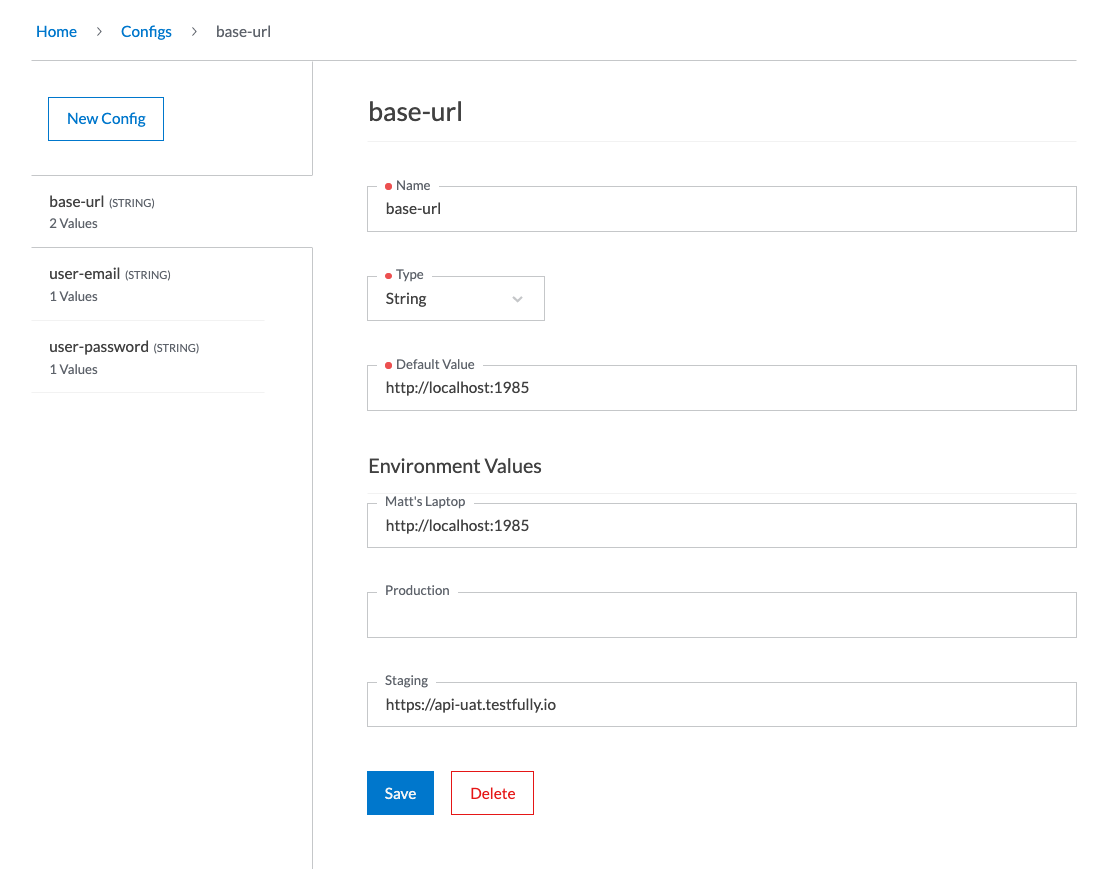Image resolution: width=1104 pixels, height=869 pixels.
Task: Click base-url text in the breadcrumb
Action: (243, 32)
